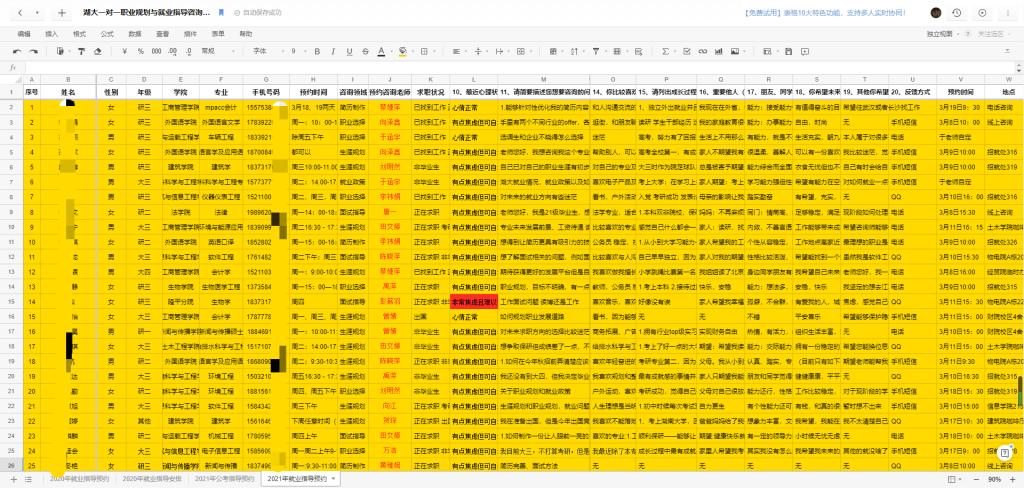Open the version history clock icon
1024x488 pixels.
[957, 13]
